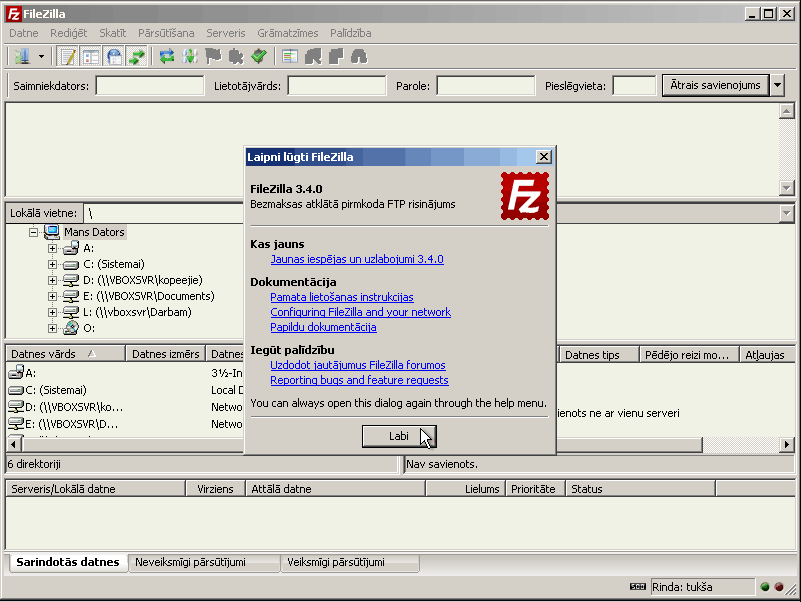Viewport: 801px width, 602px height.
Task: Click the Lietotājvārds input field
Action: (337, 85)
